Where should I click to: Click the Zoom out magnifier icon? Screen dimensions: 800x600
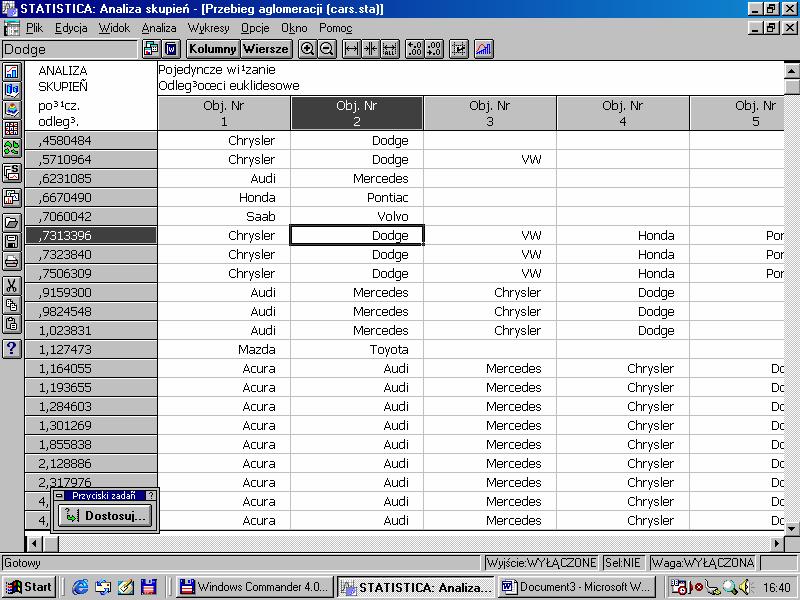[327, 49]
